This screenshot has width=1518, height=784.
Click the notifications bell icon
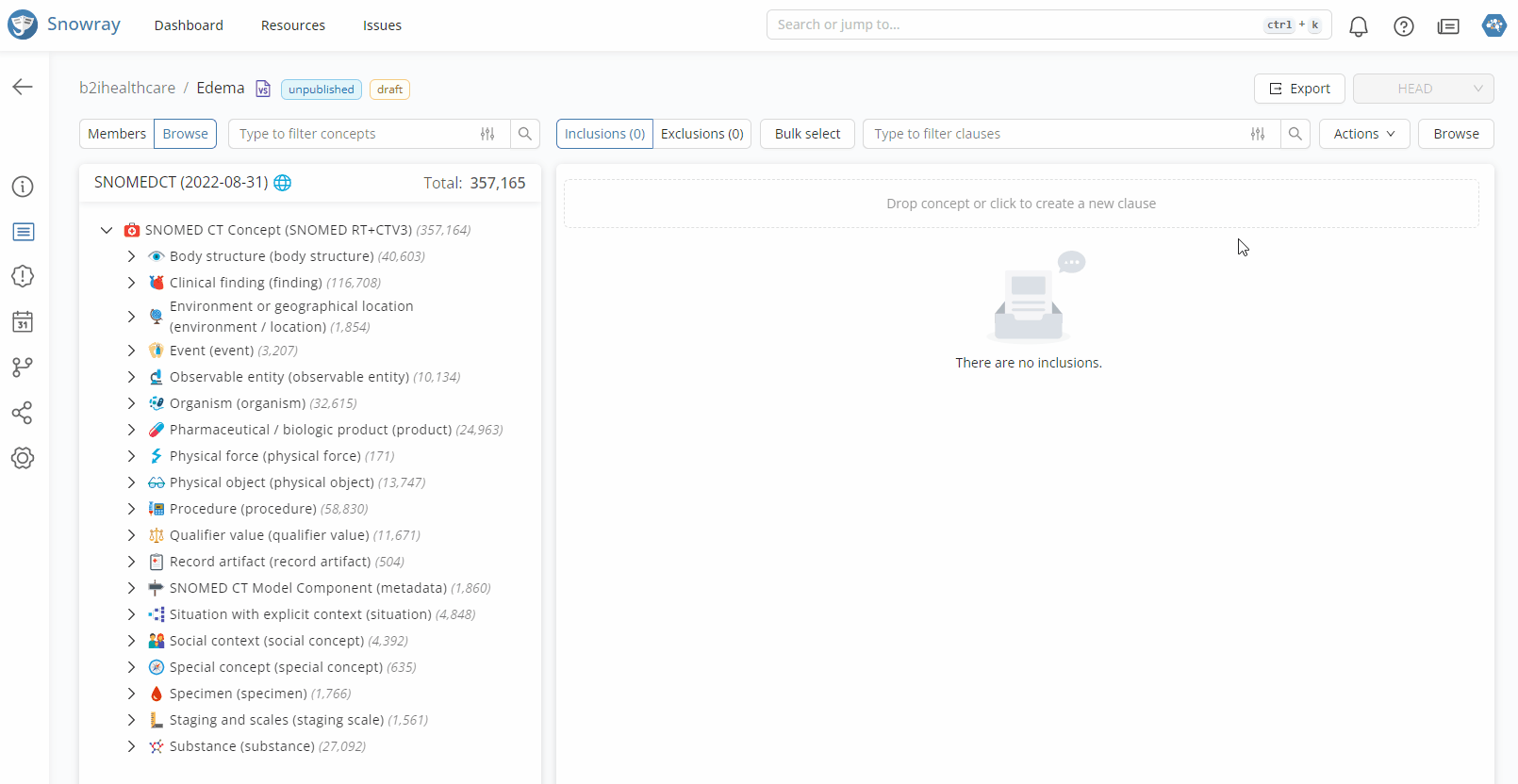1358,26
